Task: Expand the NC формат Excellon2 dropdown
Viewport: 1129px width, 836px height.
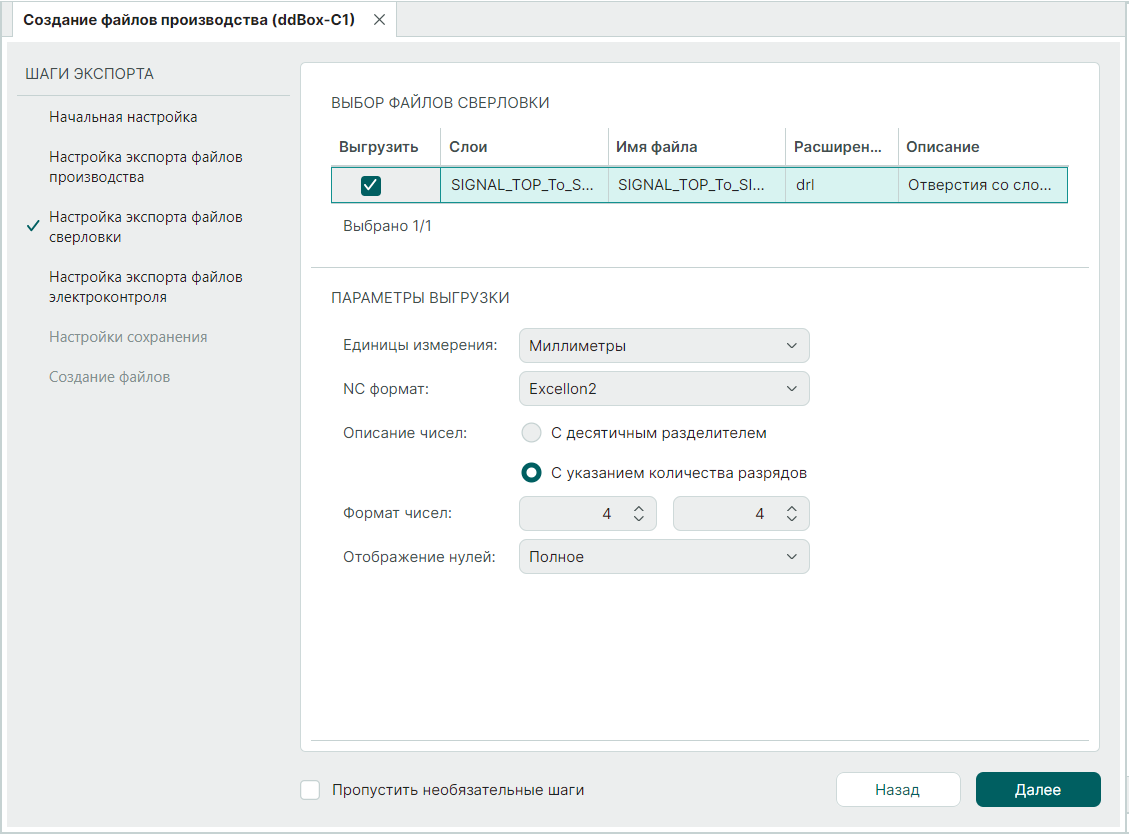Action: tap(664, 389)
